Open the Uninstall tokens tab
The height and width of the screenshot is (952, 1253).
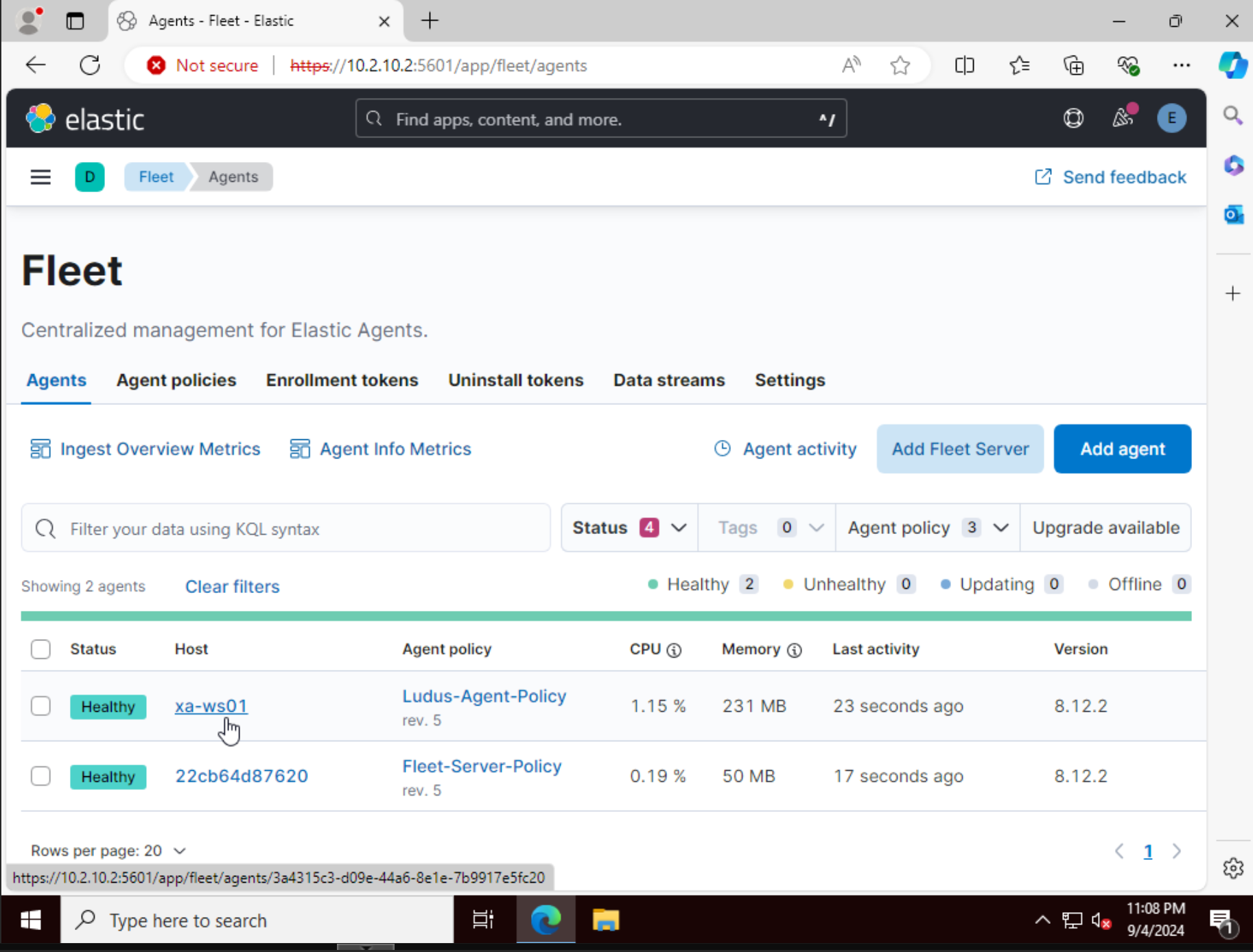pyautogui.click(x=516, y=380)
